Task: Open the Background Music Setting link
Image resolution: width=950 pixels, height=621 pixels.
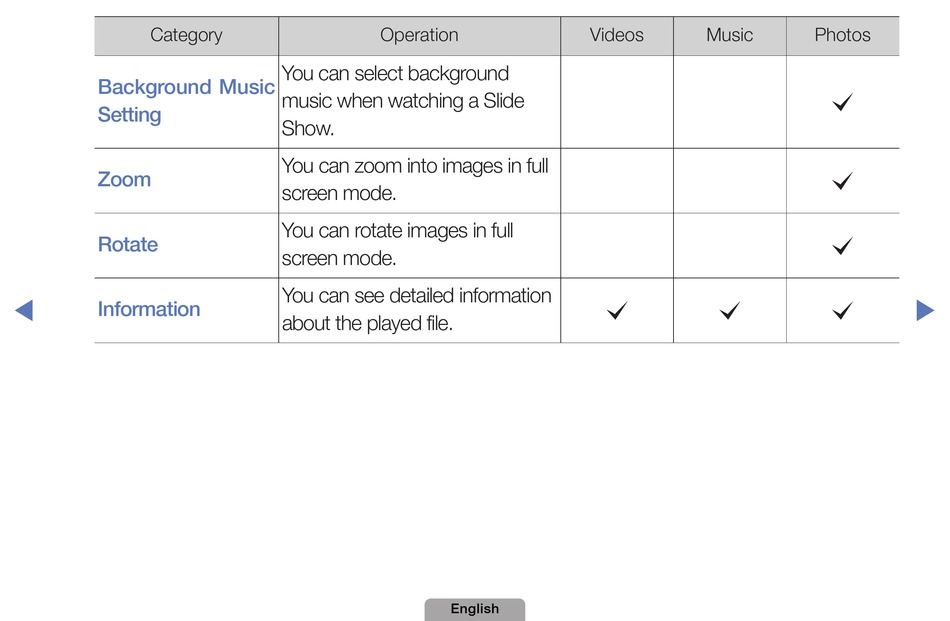Action: click(x=186, y=101)
